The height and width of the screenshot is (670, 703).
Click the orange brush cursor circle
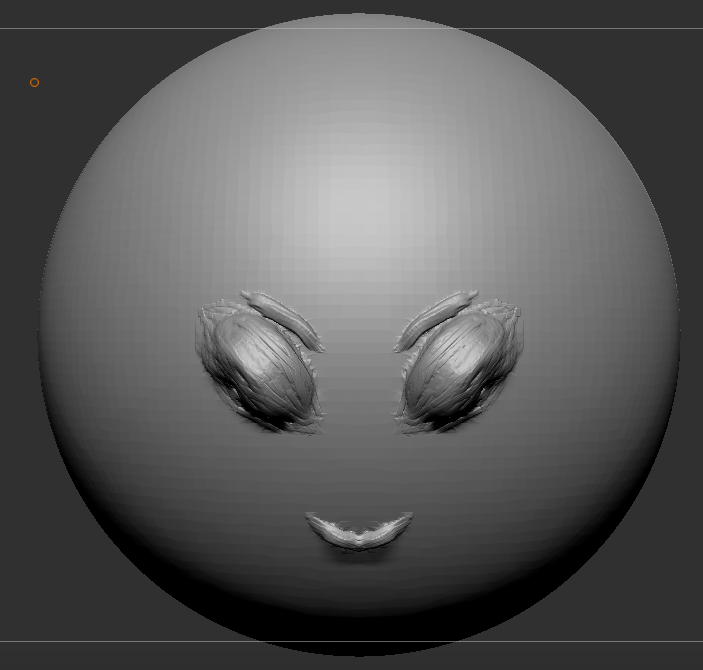[x=34, y=82]
